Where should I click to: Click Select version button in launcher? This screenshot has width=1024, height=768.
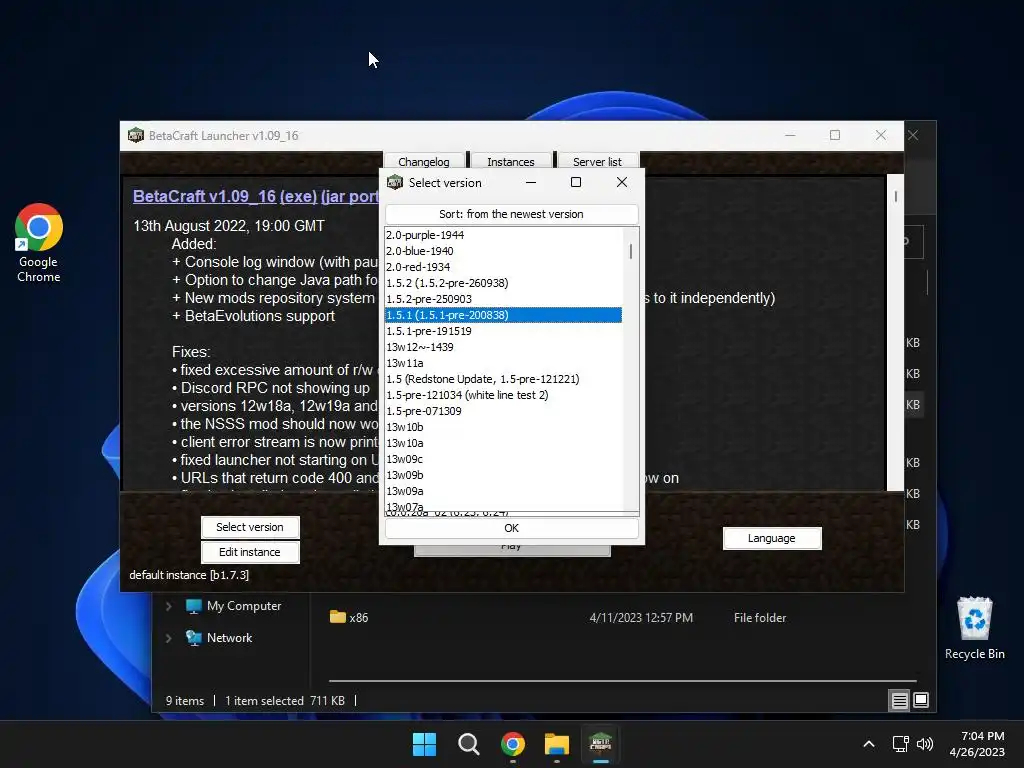point(250,527)
